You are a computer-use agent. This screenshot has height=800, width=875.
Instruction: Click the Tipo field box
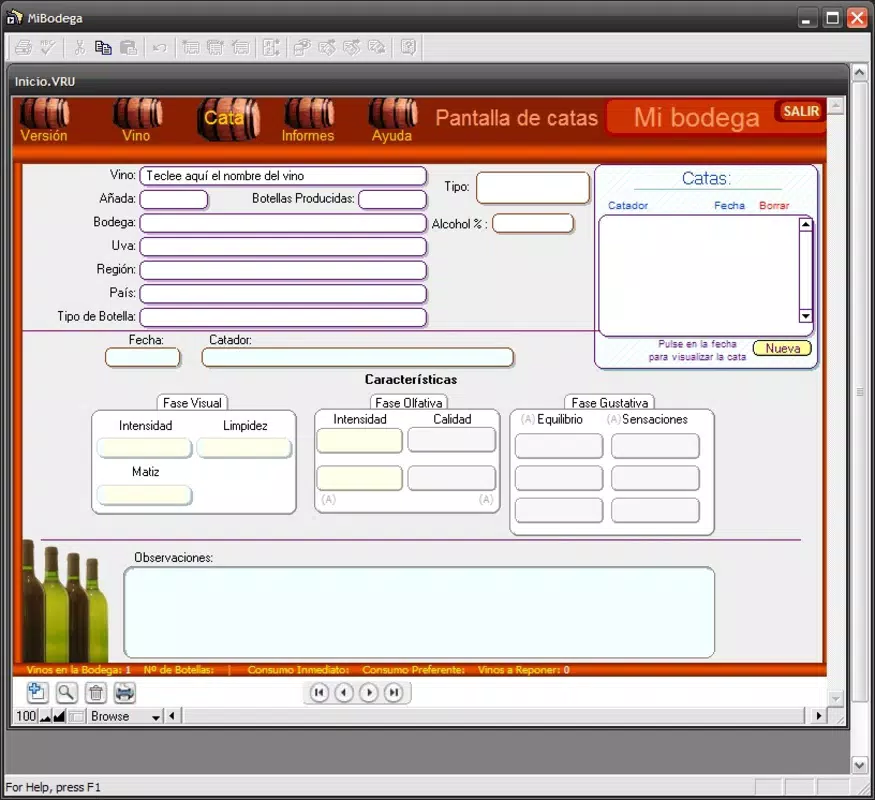click(533, 187)
